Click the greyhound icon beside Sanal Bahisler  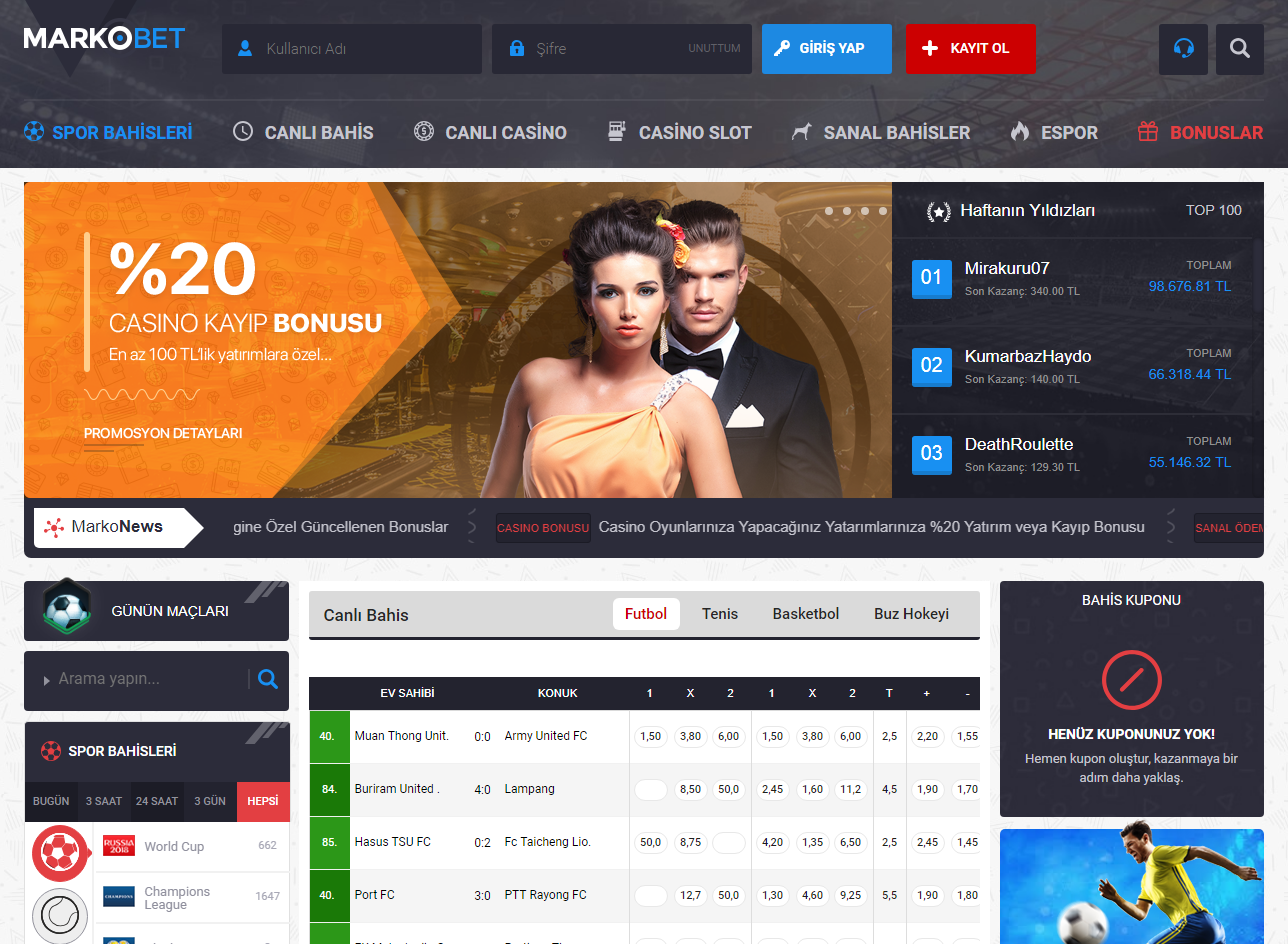pyautogui.click(x=801, y=132)
